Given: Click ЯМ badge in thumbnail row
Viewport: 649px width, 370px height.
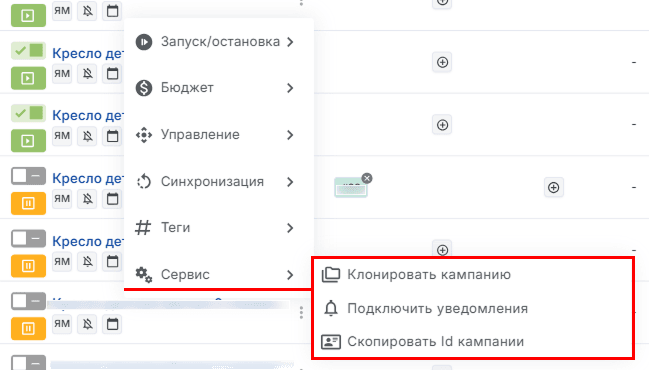Looking at the screenshot, I should click(x=62, y=198).
